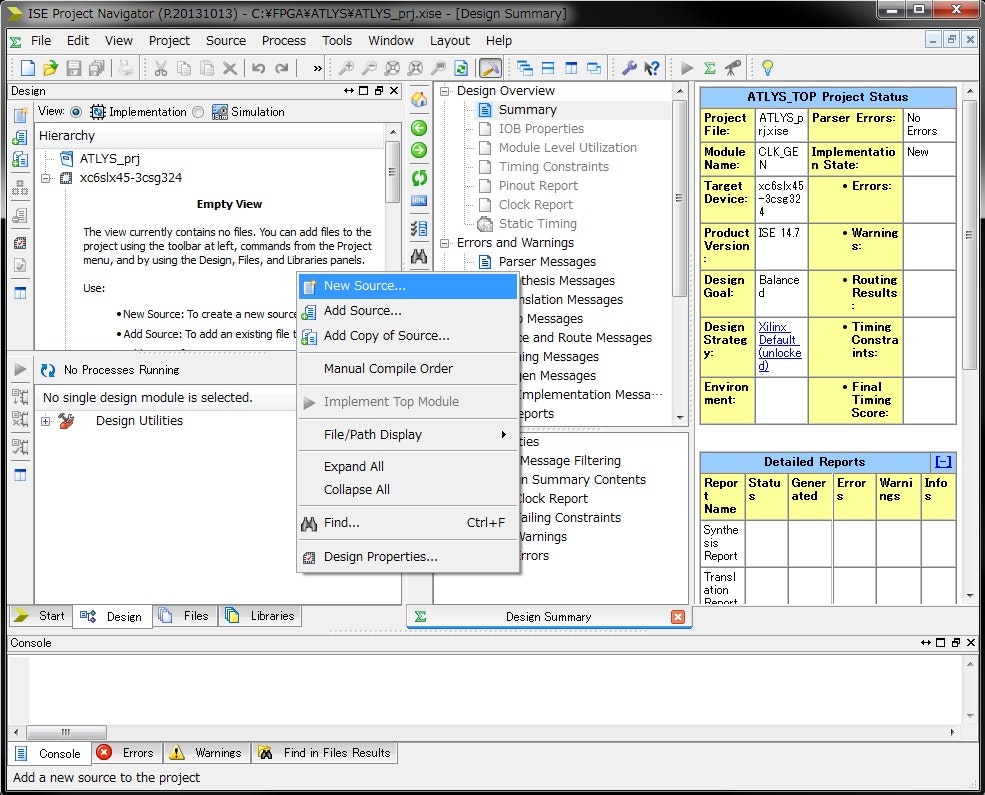Click the yellow light bulb tips icon
985x795 pixels.
click(x=767, y=68)
